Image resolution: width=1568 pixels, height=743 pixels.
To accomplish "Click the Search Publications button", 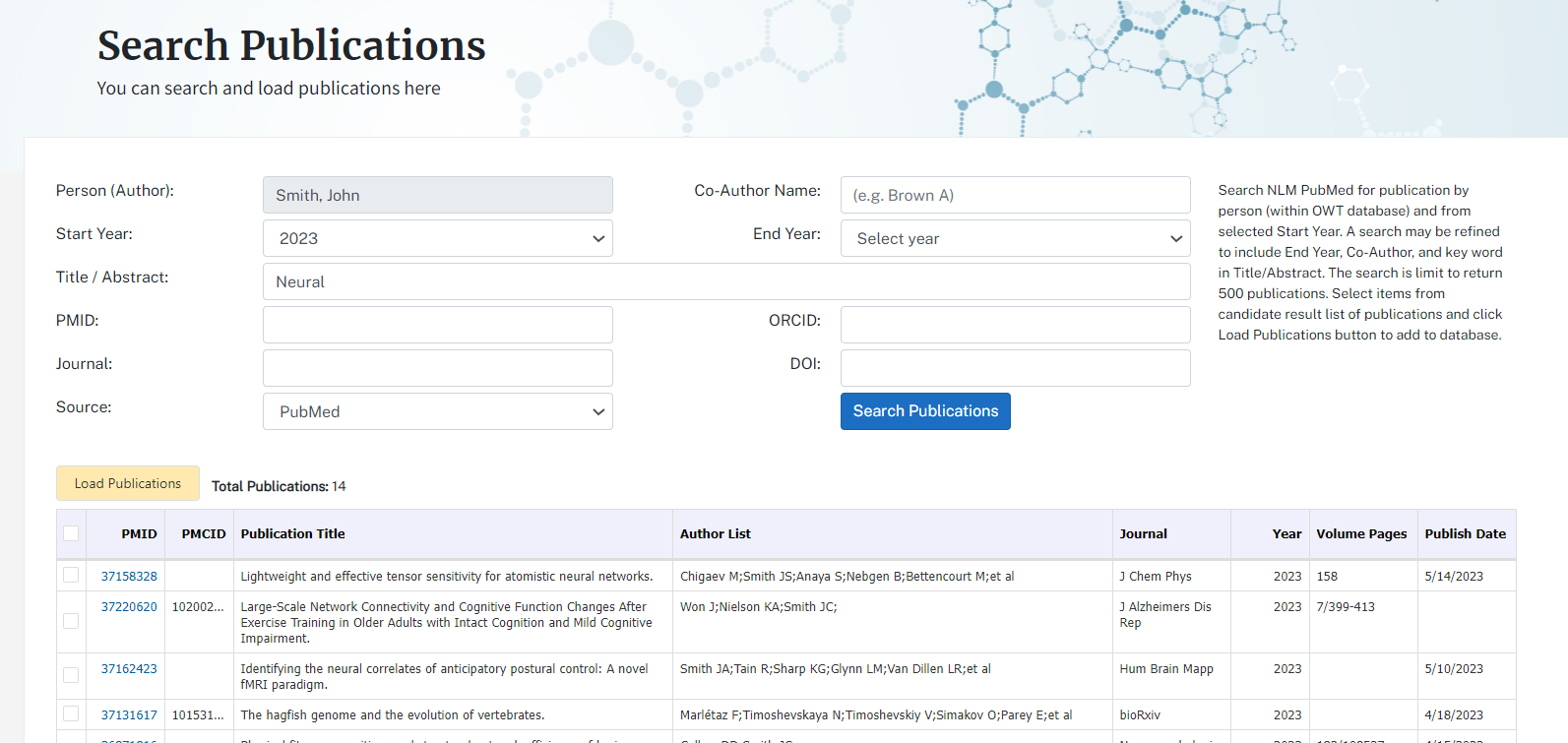I will pos(924,411).
